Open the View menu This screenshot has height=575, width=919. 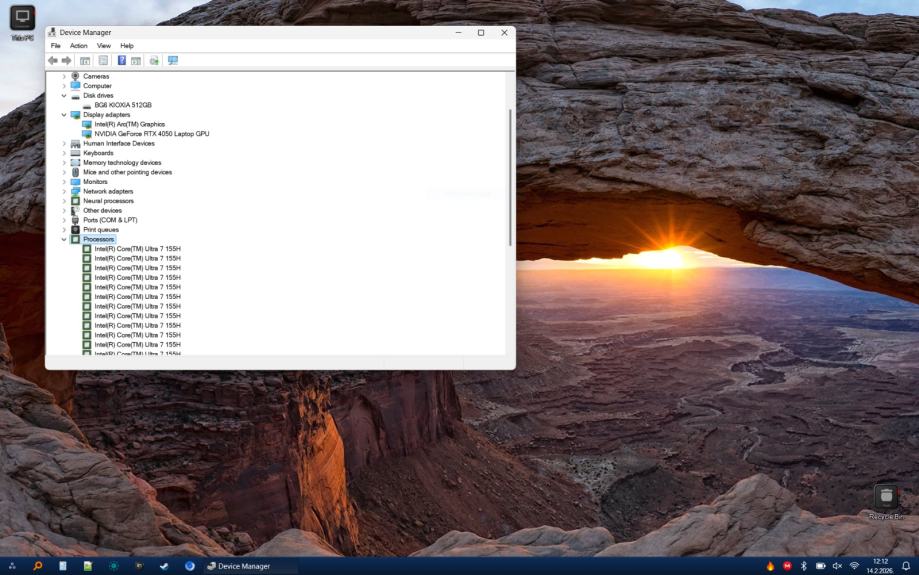tap(104, 46)
